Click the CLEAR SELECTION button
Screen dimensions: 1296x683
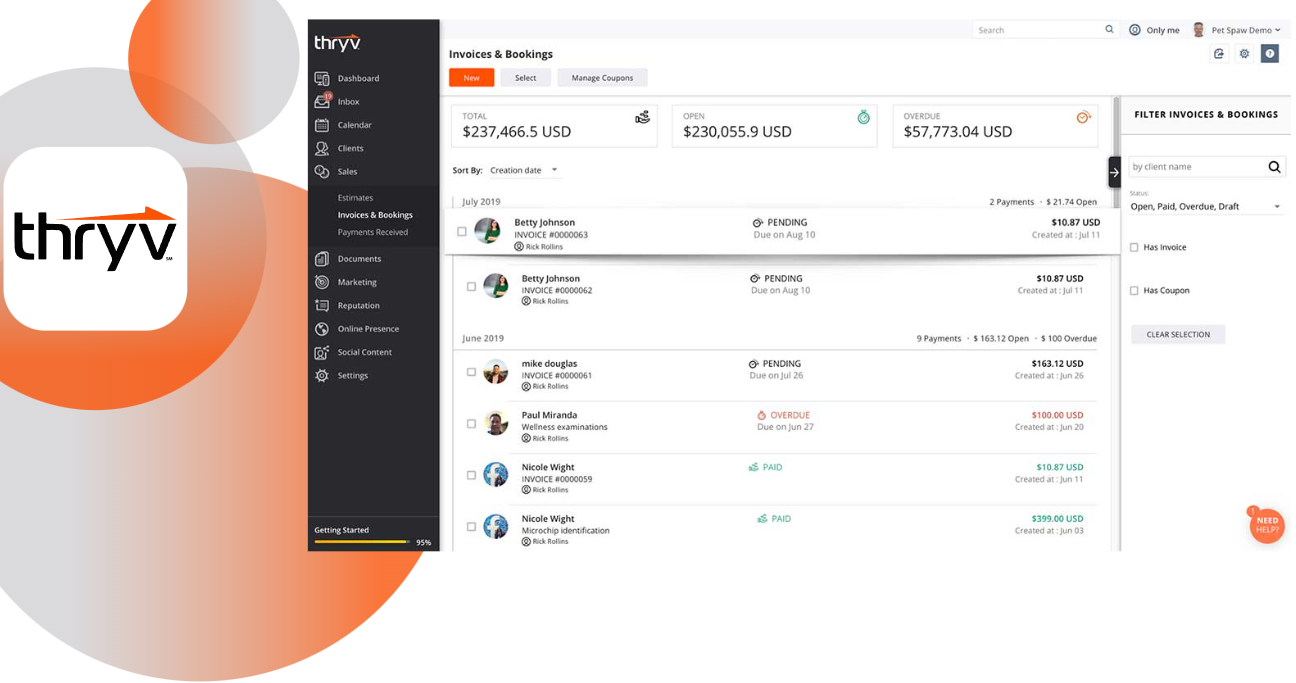coord(1178,335)
